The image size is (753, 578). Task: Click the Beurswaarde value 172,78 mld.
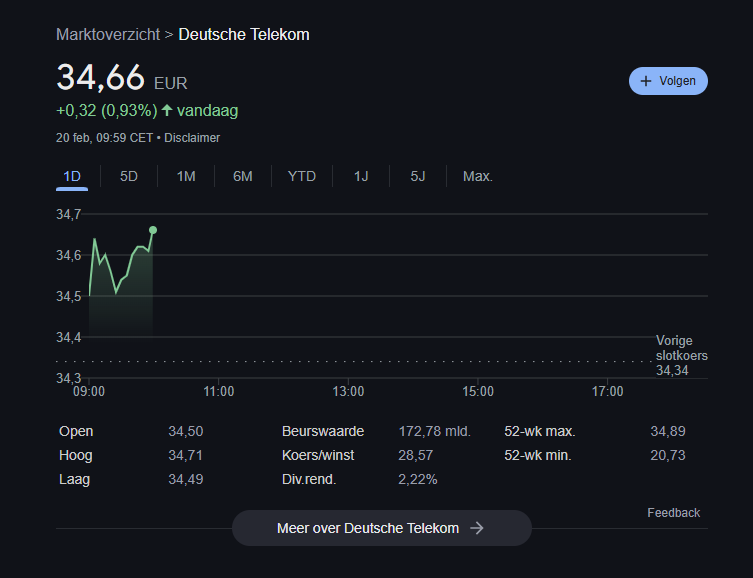[435, 432]
